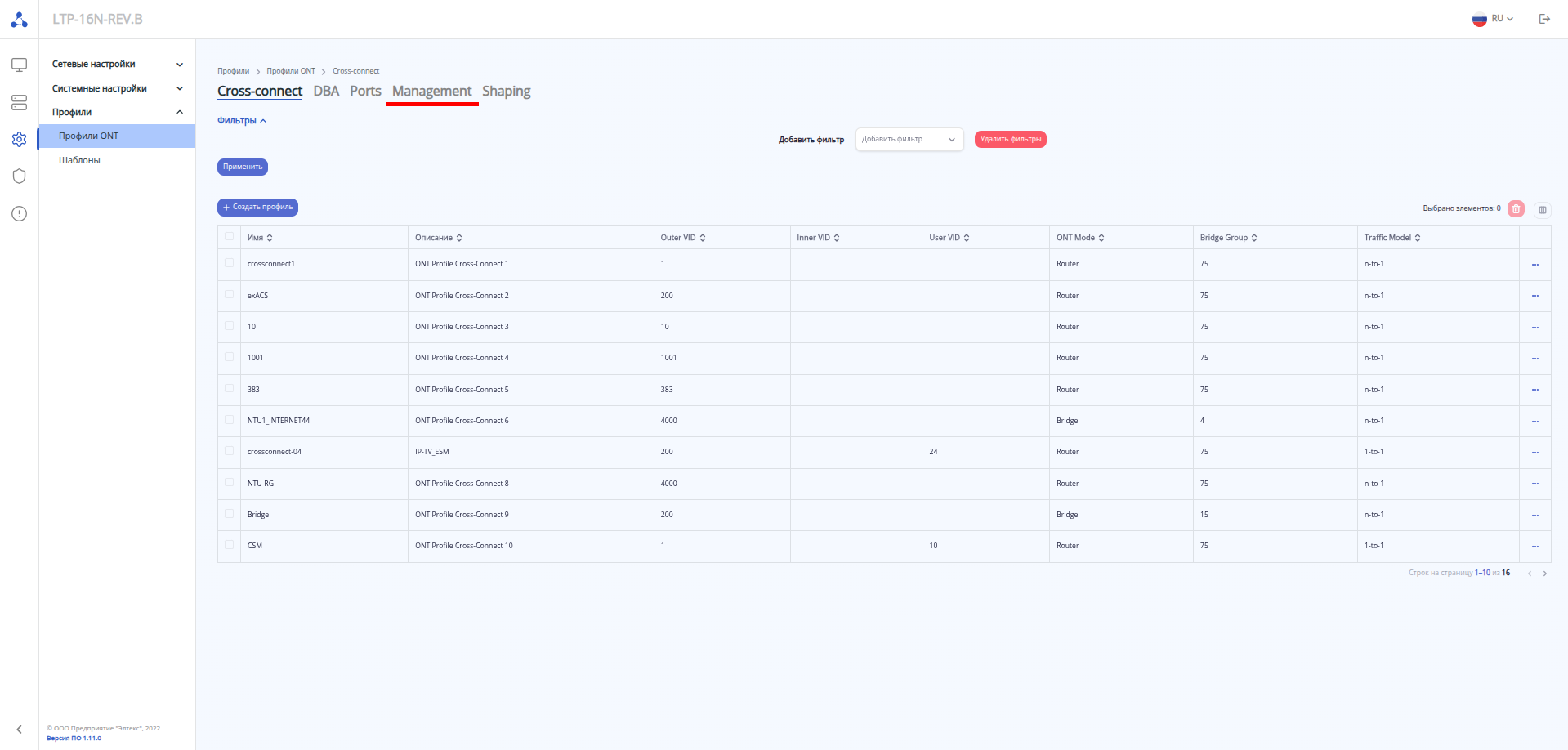Open the RU language dropdown
Viewport: 1568px width, 750px height.
click(x=1493, y=19)
